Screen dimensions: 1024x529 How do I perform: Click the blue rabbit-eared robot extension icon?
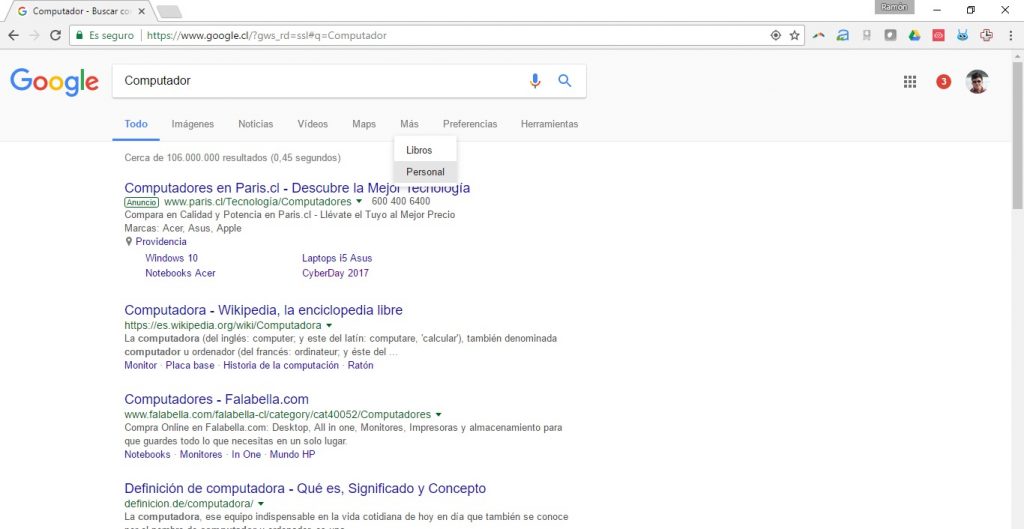(x=963, y=36)
